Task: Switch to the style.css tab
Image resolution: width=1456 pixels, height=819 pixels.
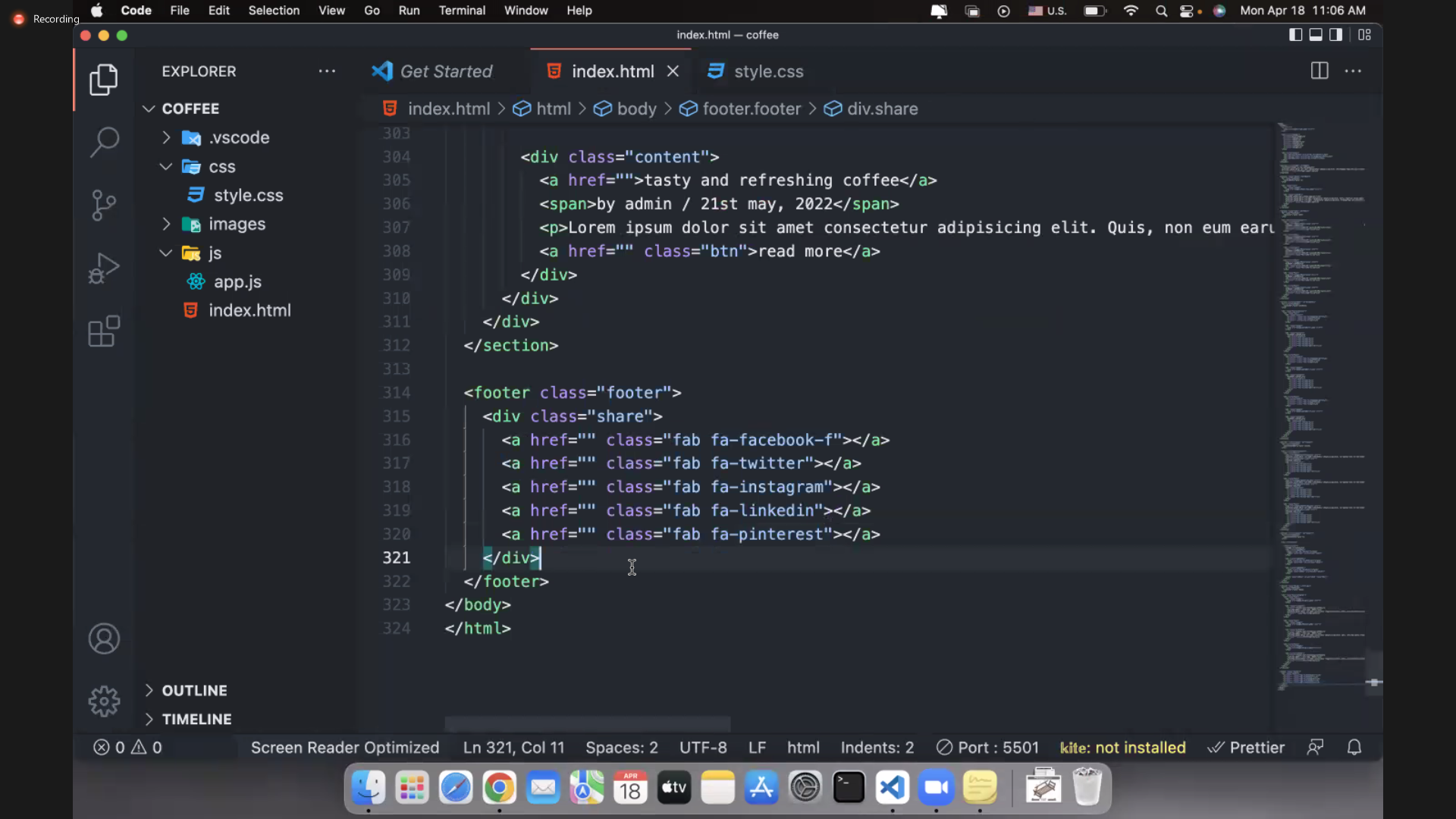Action: click(x=767, y=71)
